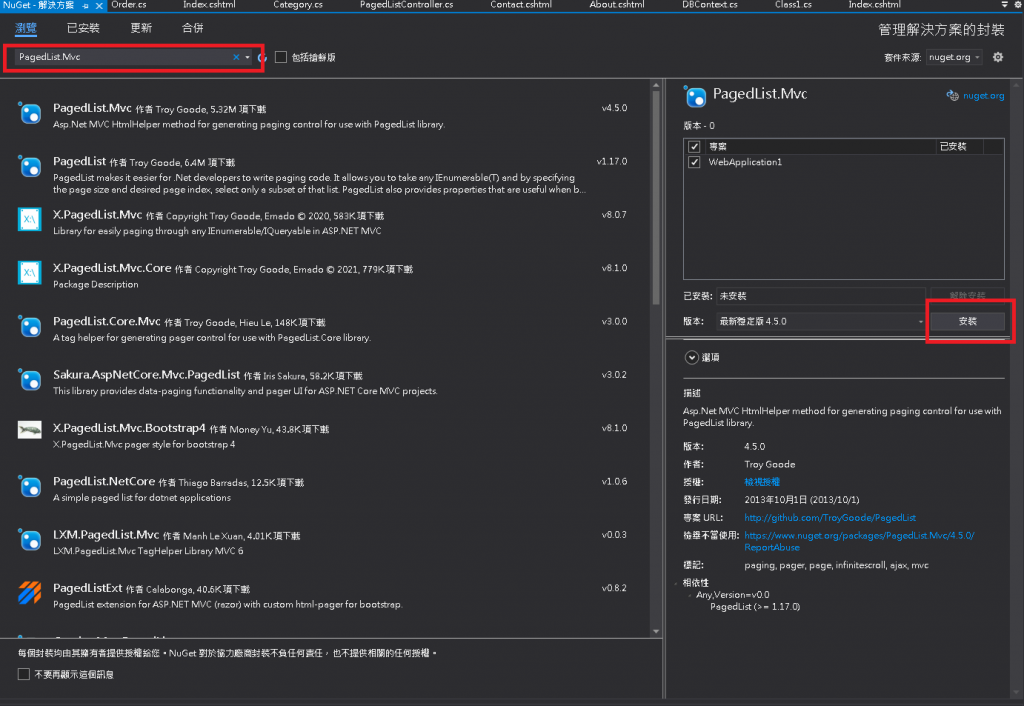The width and height of the screenshot is (1024, 706).
Task: Open NuGet settings with the gear icon
Action: [x=998, y=57]
